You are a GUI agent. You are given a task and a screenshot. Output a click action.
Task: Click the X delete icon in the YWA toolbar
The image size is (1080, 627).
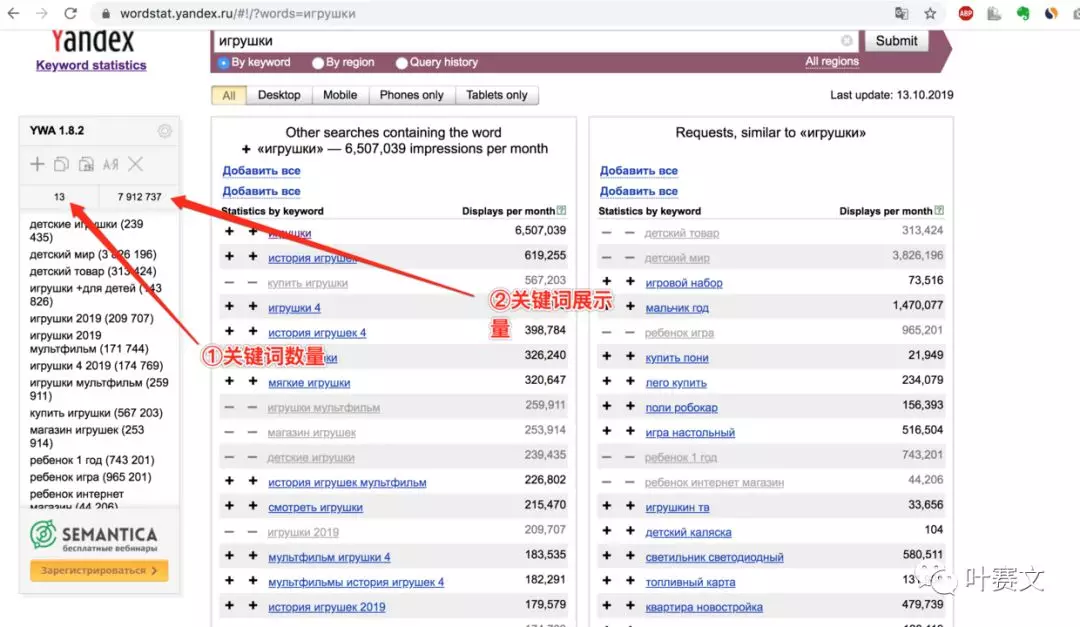pyautogui.click(x=134, y=163)
